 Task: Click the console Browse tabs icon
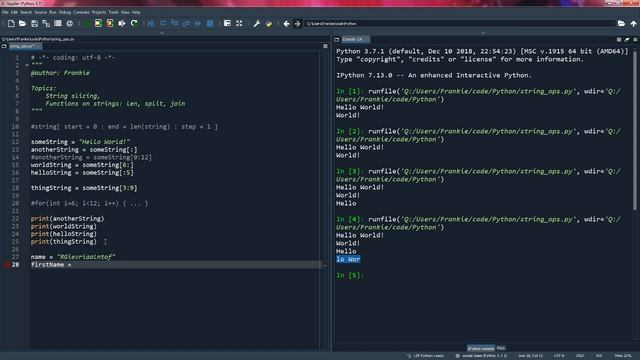tap(337, 40)
